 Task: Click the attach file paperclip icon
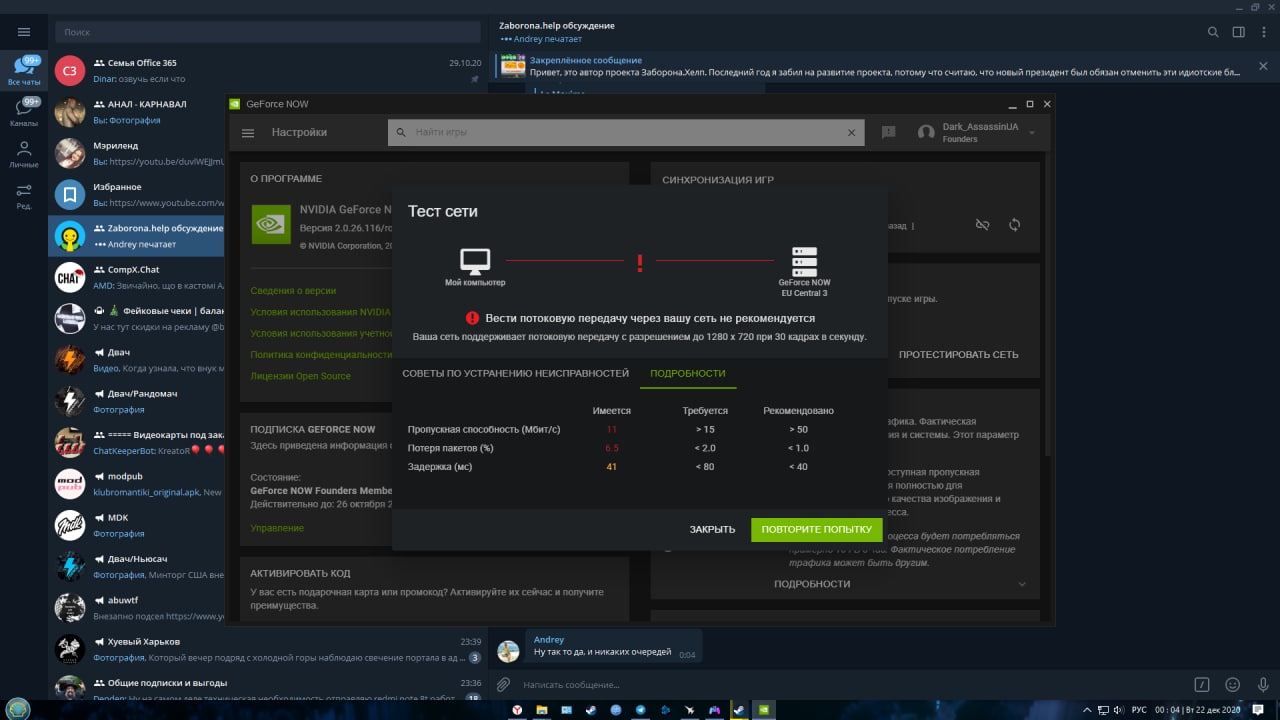tap(504, 685)
